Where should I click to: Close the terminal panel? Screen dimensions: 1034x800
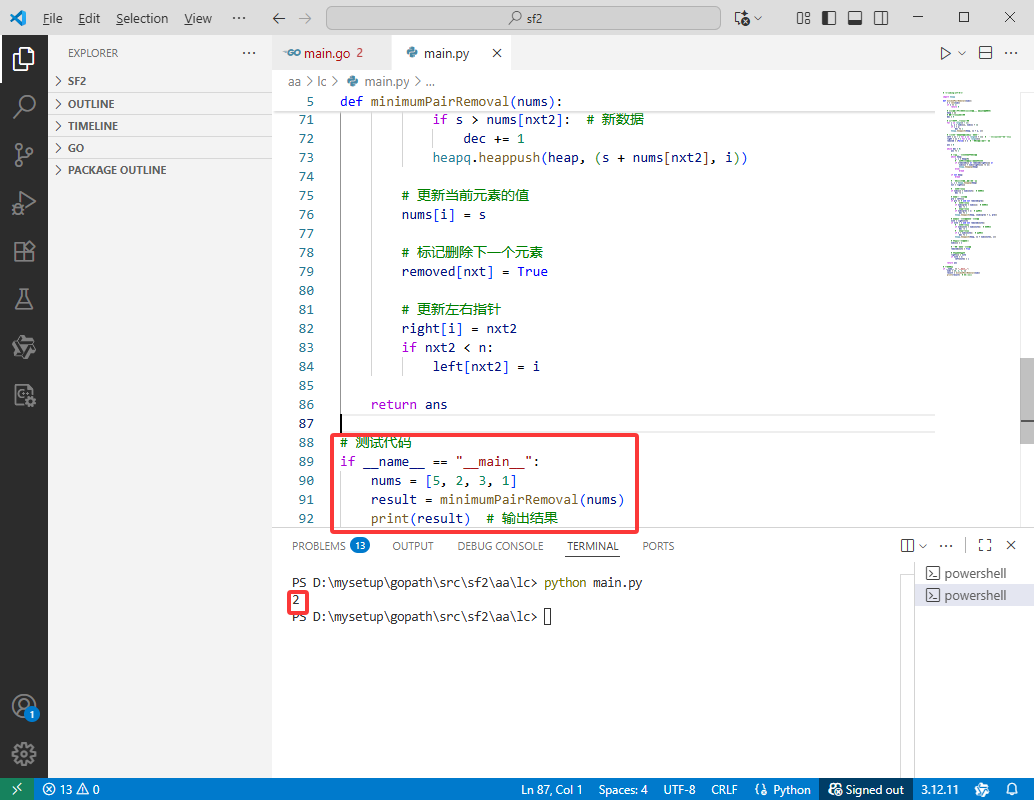click(x=1011, y=545)
